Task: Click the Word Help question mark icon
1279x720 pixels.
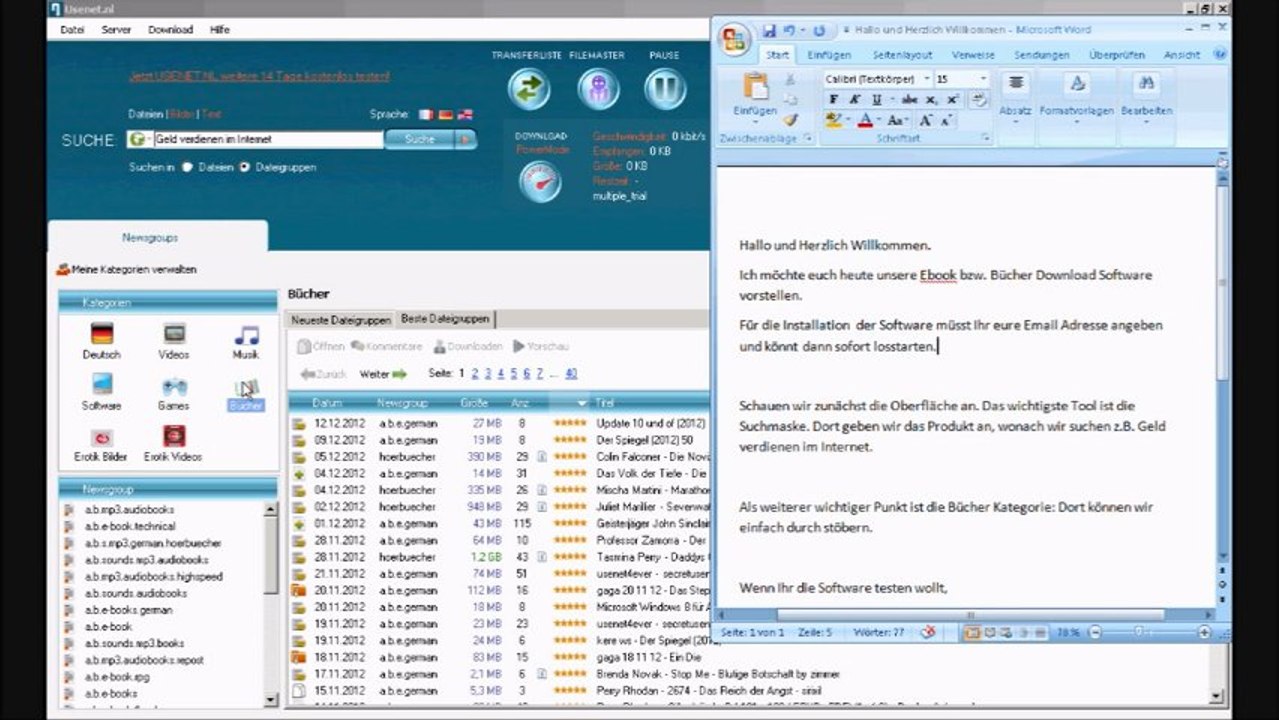Action: (1219, 55)
